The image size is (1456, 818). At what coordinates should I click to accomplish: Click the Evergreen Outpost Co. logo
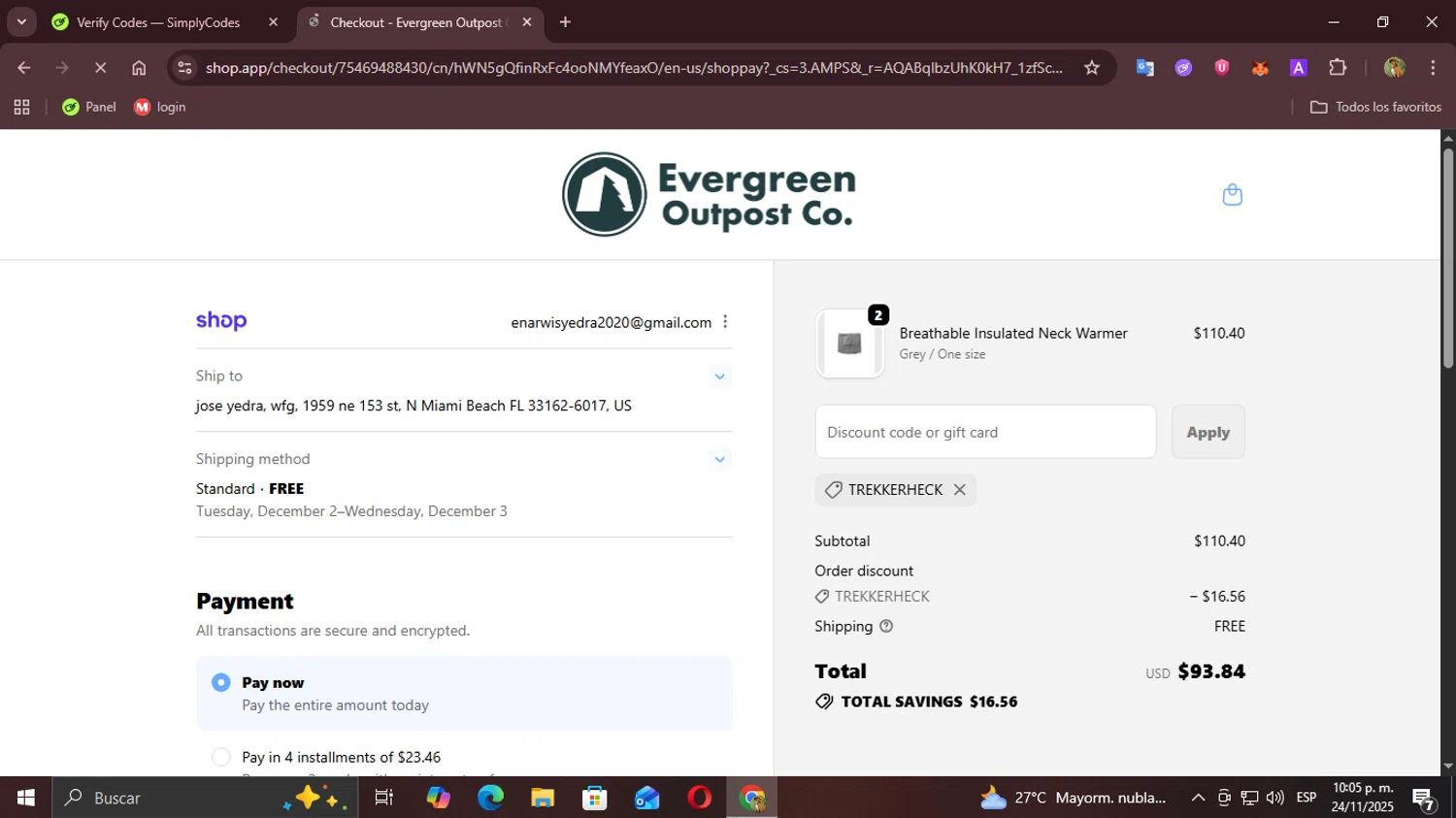pyautogui.click(x=710, y=194)
